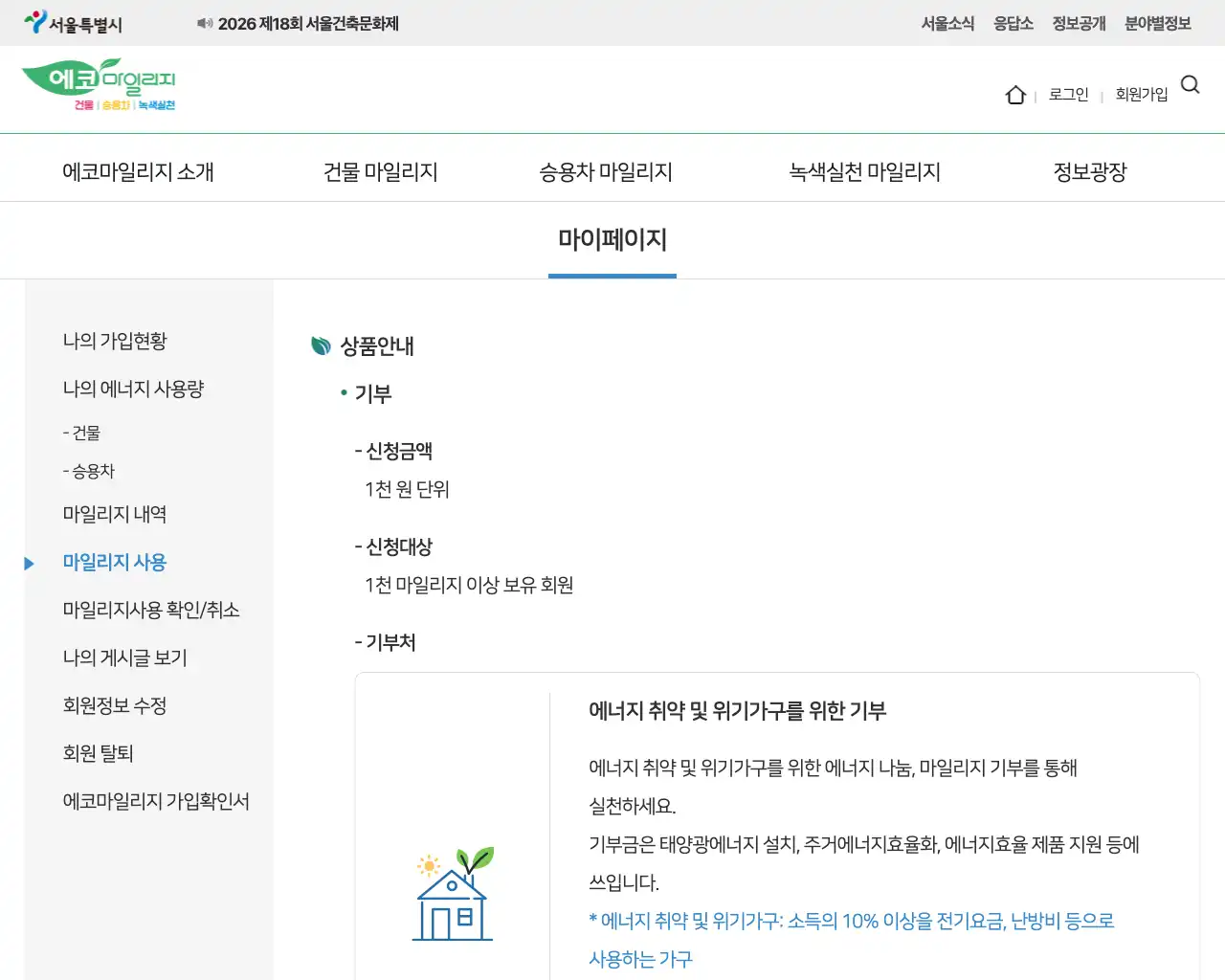Go to 회원정보 수정 in the sidebar
The width and height of the screenshot is (1225, 980).
pyautogui.click(x=115, y=705)
